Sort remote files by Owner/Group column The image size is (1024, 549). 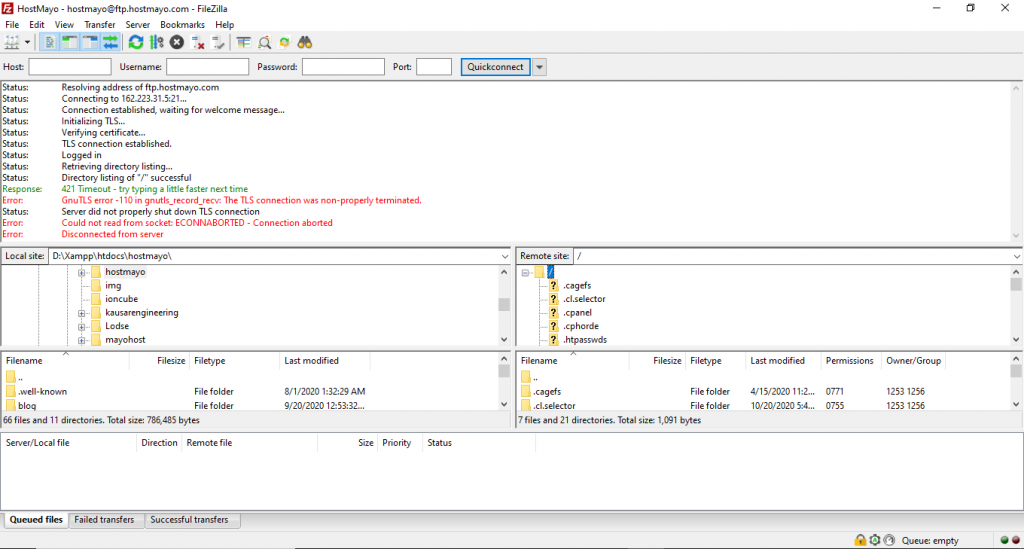tap(914, 360)
